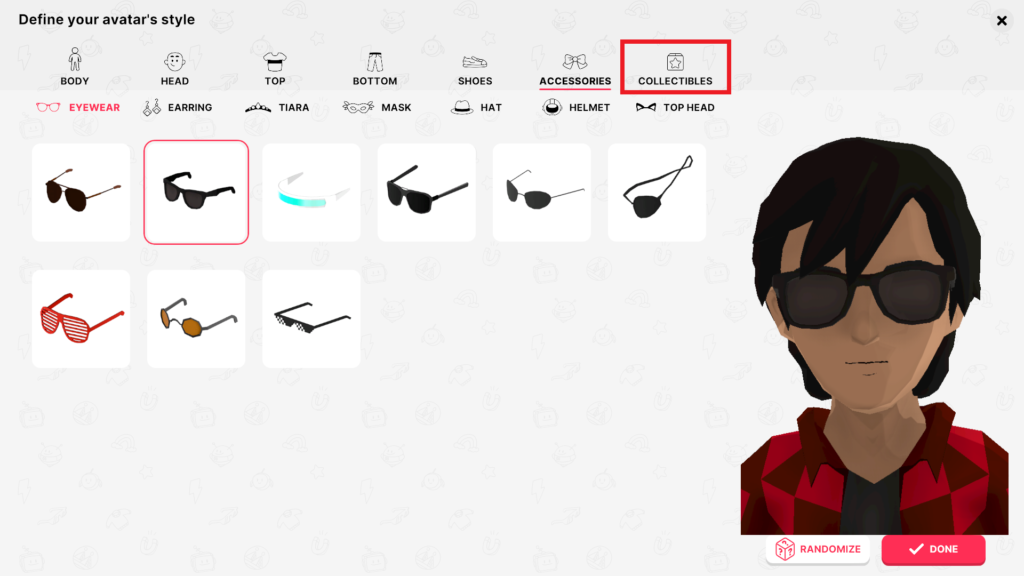Select the Accessories tab
The width and height of the screenshot is (1024, 576).
pyautogui.click(x=575, y=68)
